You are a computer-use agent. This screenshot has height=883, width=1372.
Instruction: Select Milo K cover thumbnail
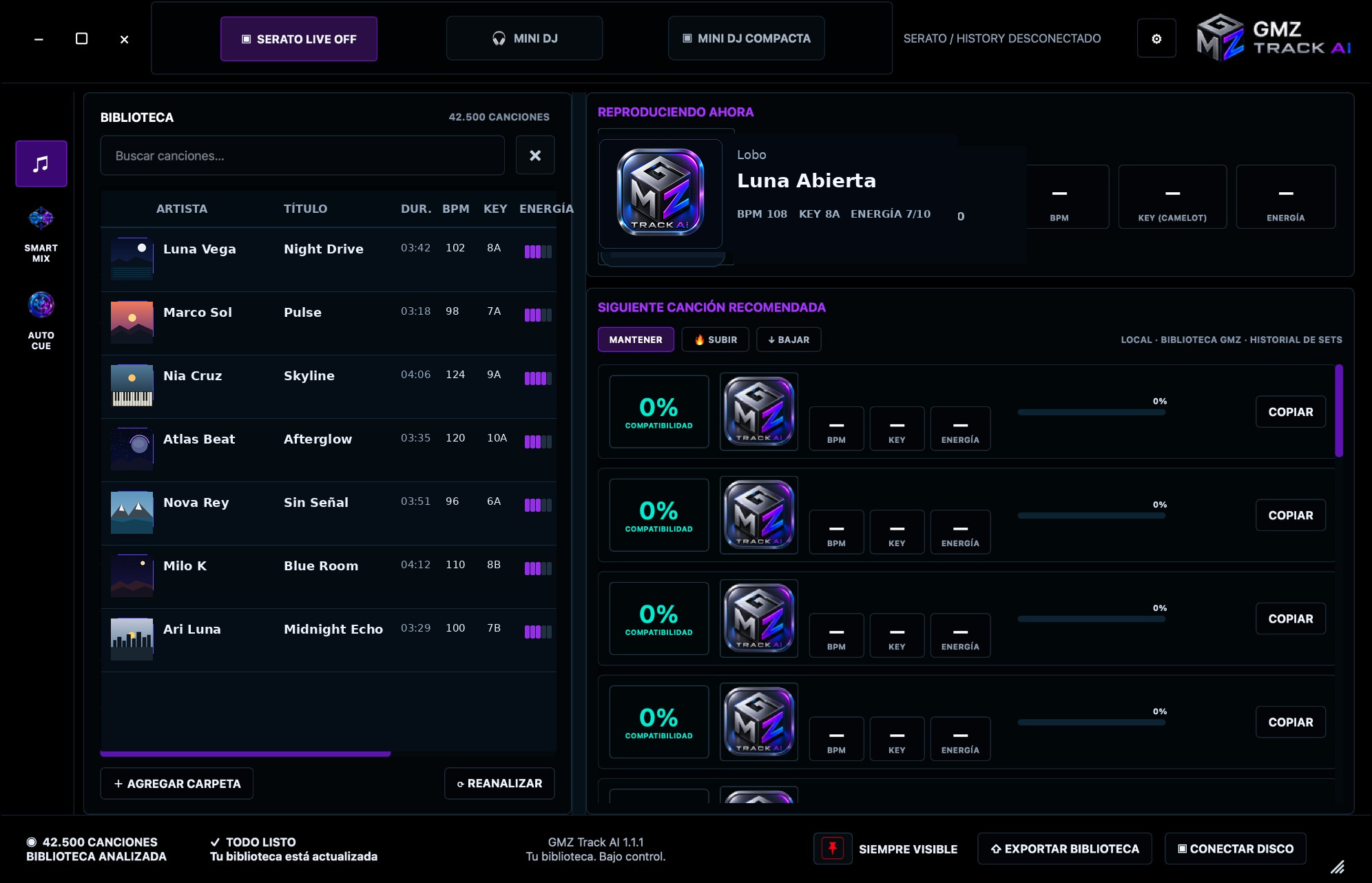132,576
